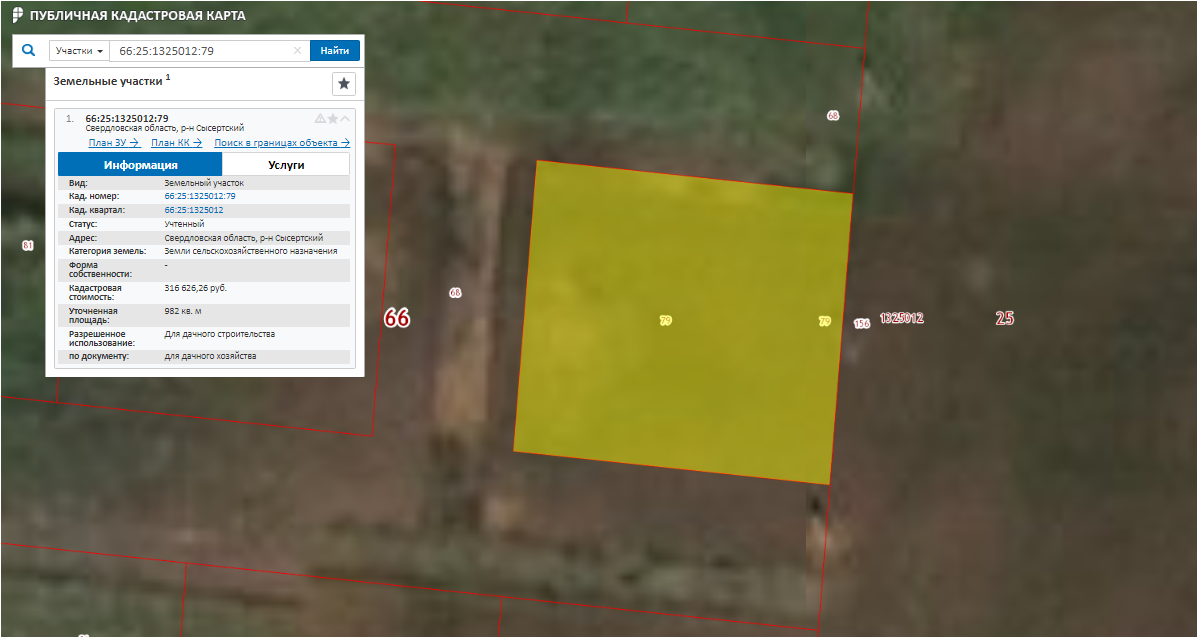Click the Rosreestr logo icon in header
The image size is (1198, 638).
17,16
